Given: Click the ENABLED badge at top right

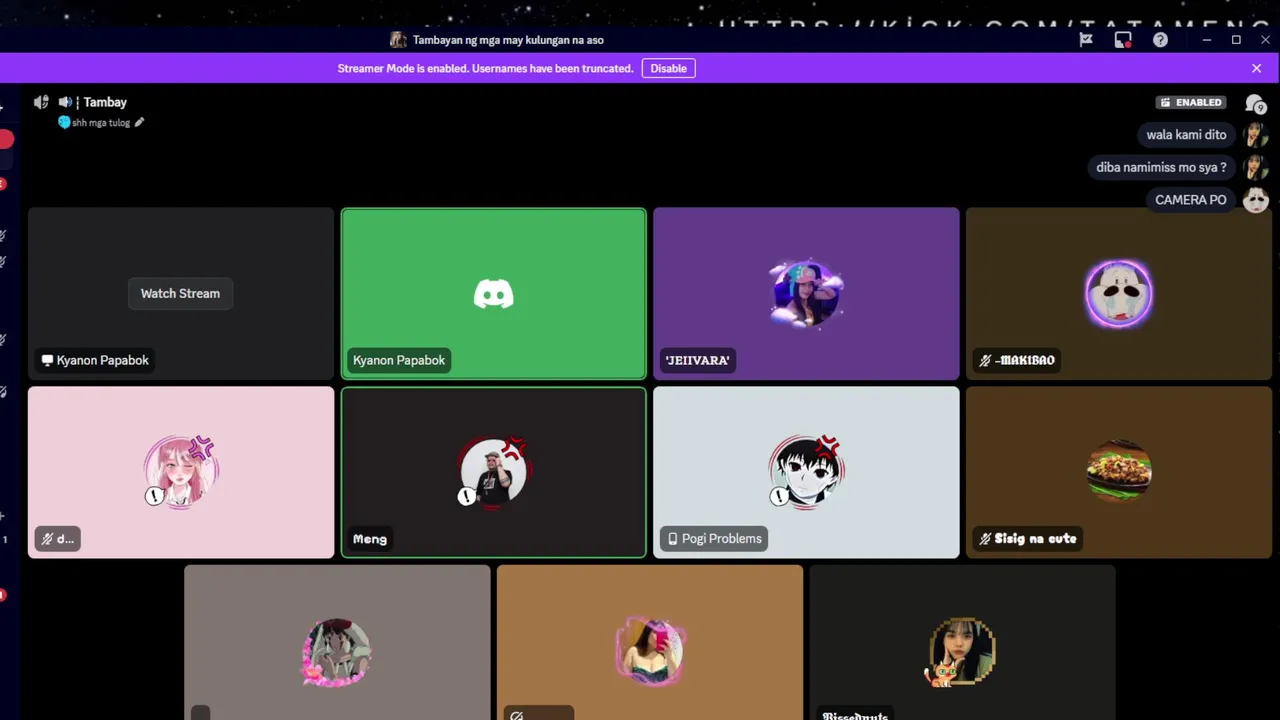Looking at the screenshot, I should point(1191,102).
